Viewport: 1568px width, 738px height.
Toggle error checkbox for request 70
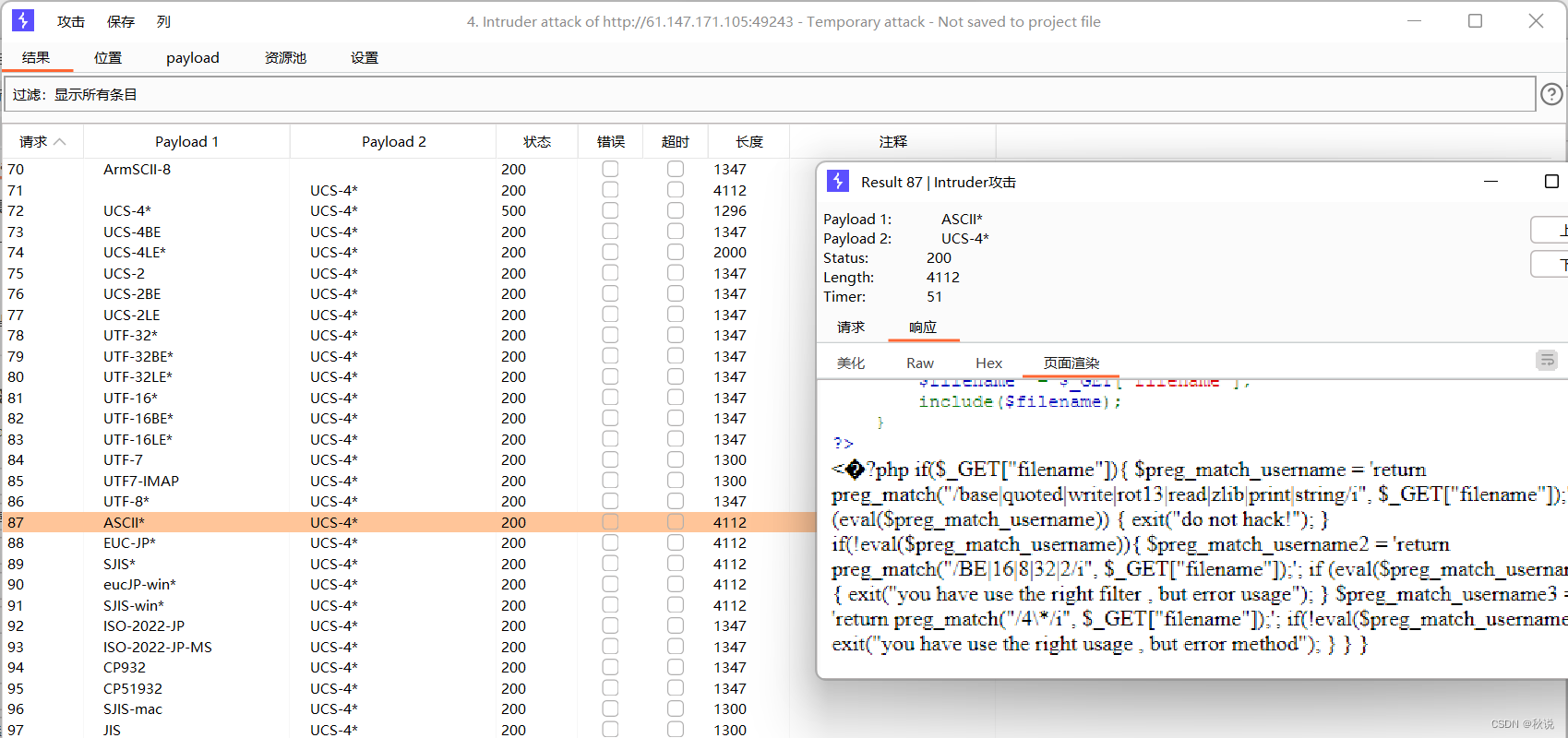point(610,169)
